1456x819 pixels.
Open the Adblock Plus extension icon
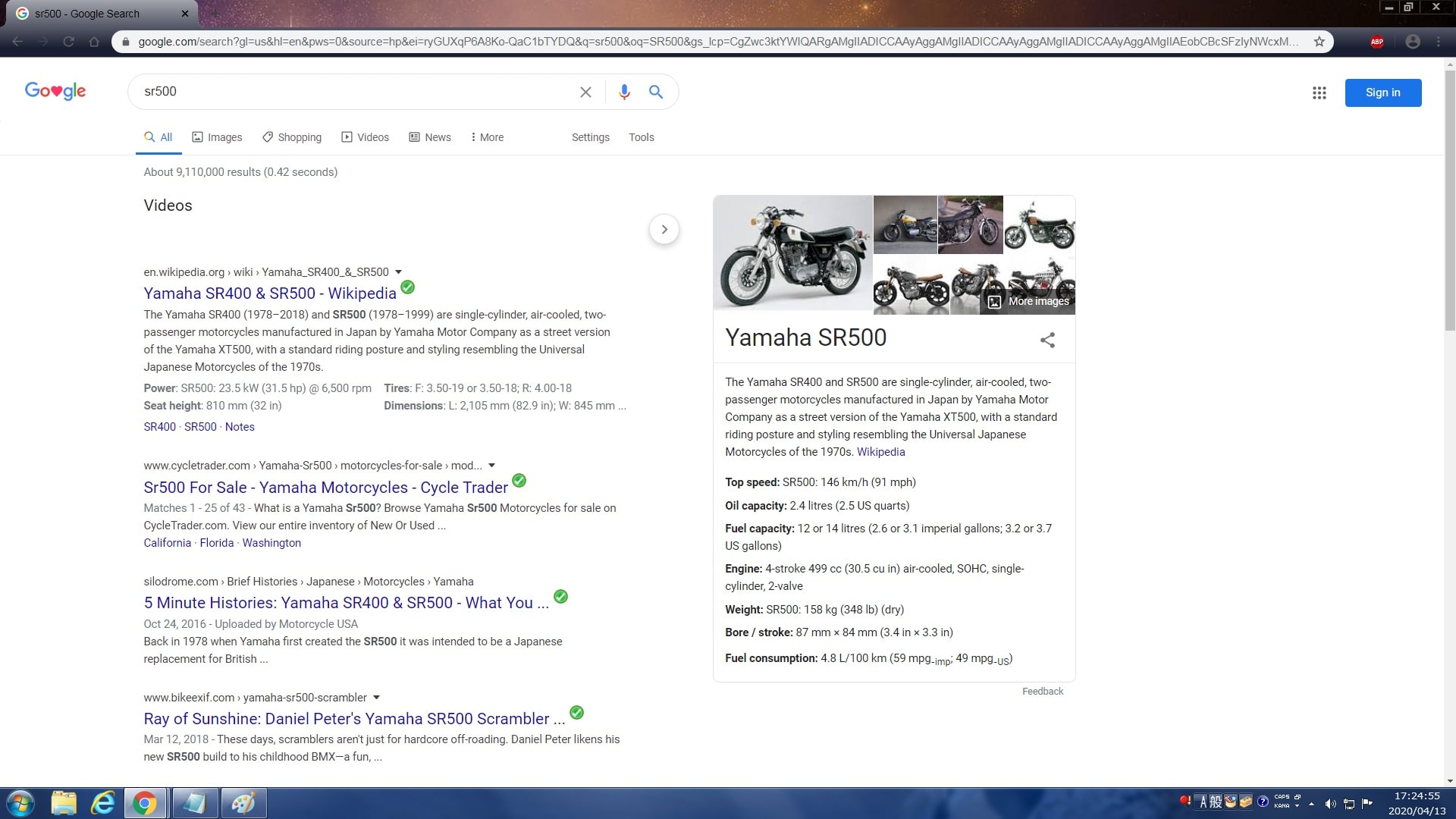[1377, 42]
